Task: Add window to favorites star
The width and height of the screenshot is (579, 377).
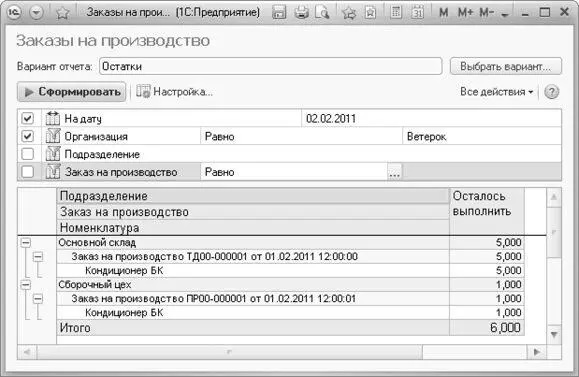Action: 62,13
